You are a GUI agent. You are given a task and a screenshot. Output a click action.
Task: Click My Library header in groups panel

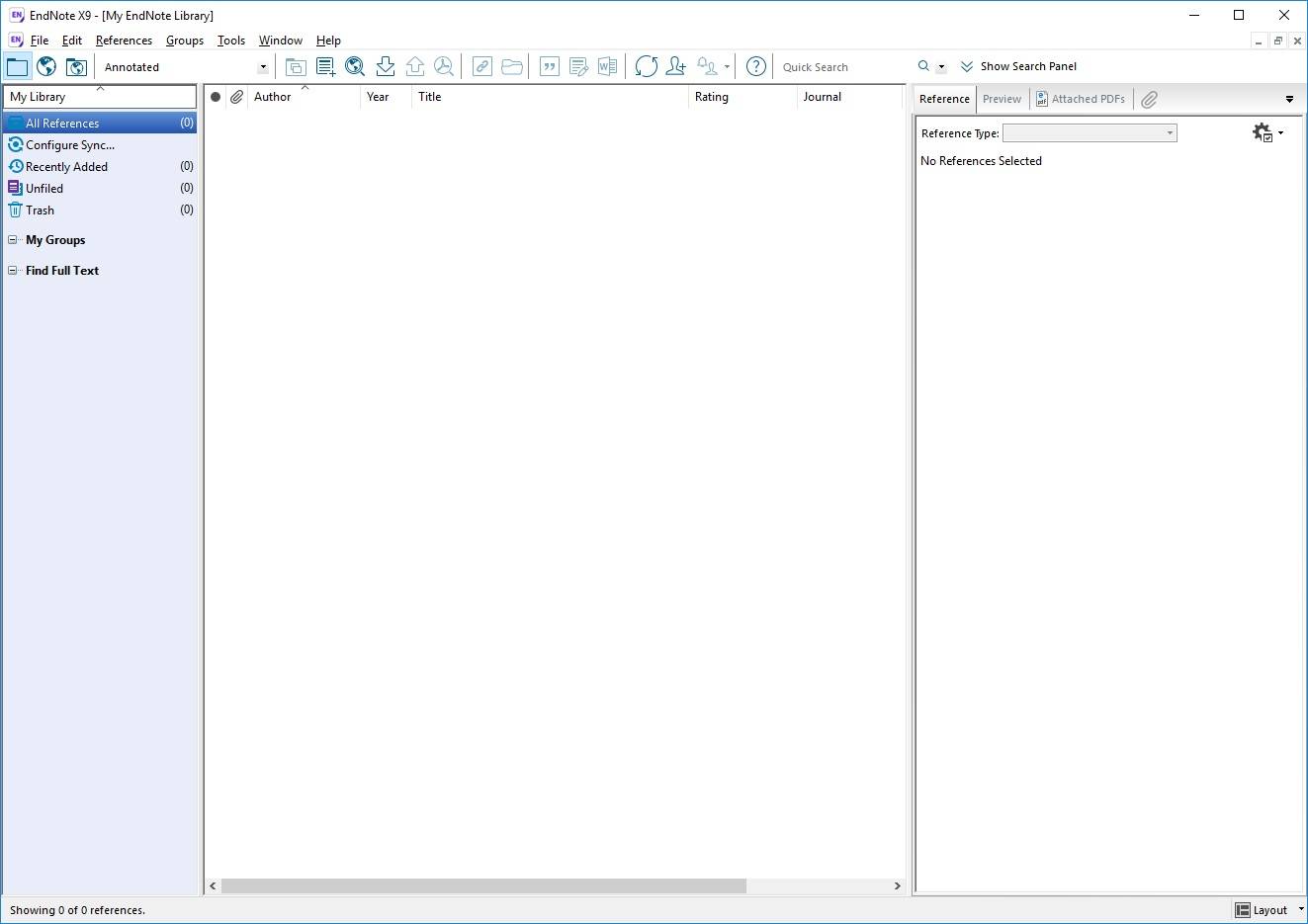coord(100,97)
